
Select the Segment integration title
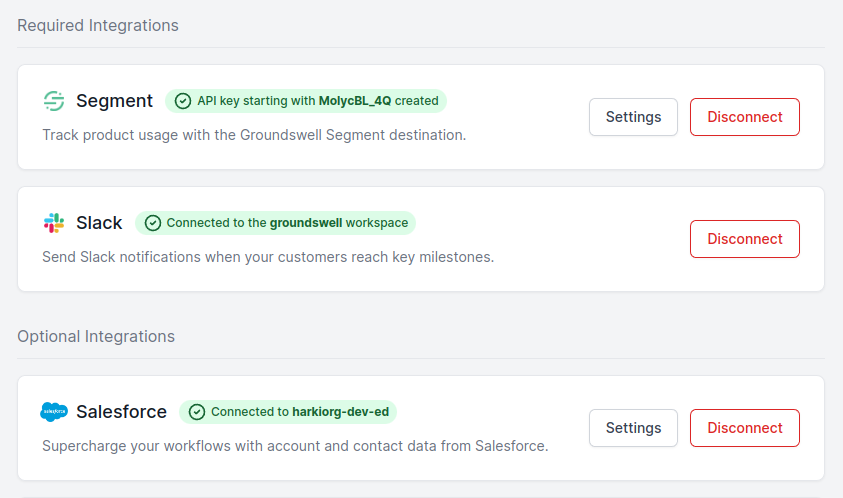[x=114, y=101]
